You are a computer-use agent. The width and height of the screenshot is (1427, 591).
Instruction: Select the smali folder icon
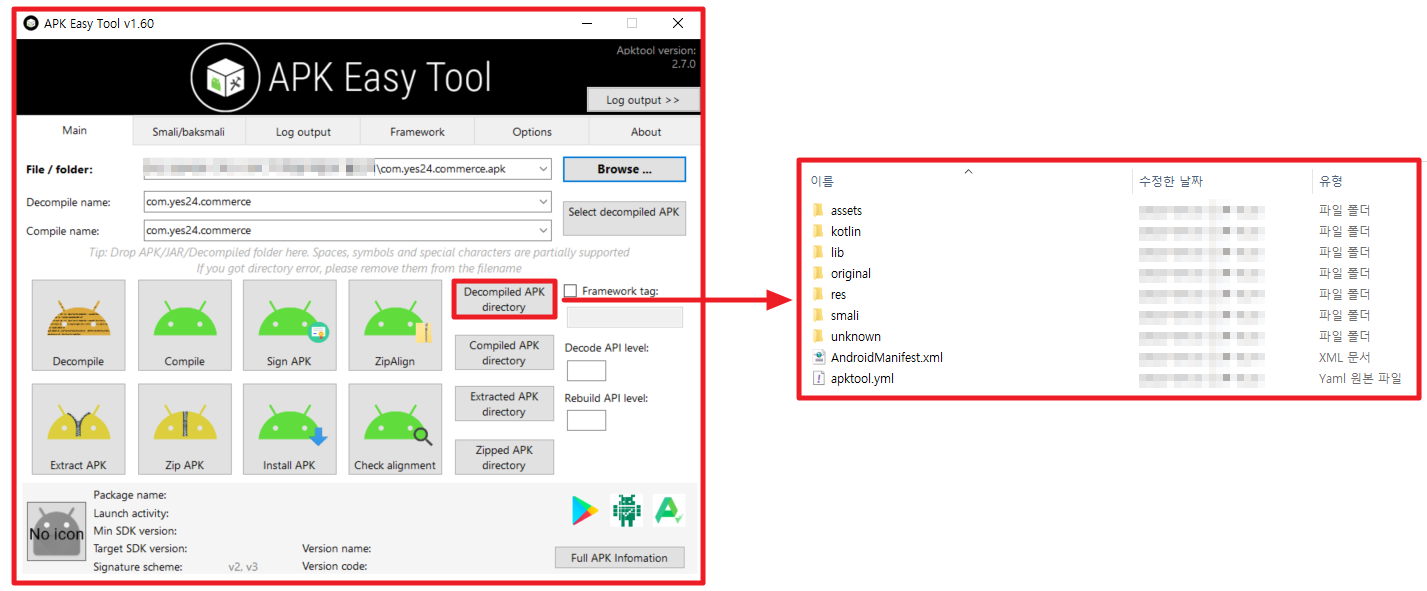pyautogui.click(x=818, y=315)
